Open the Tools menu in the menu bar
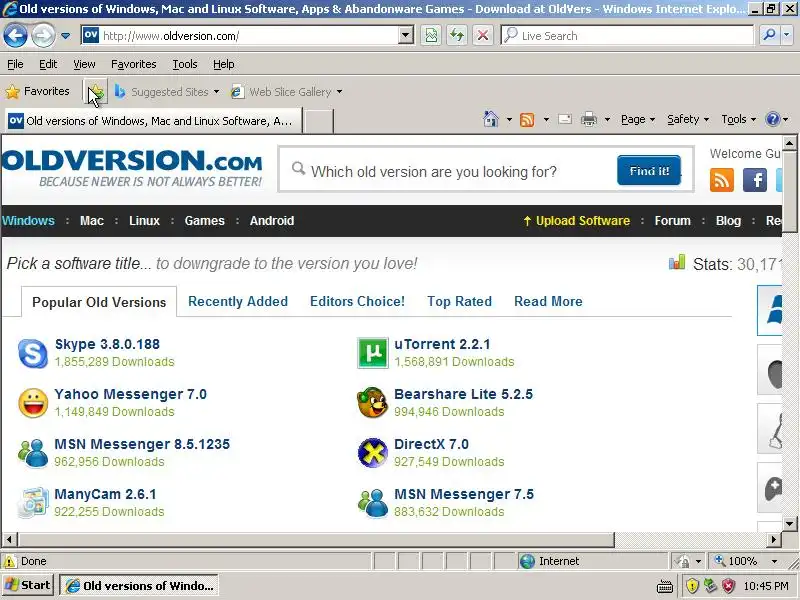800x600 pixels. point(185,64)
